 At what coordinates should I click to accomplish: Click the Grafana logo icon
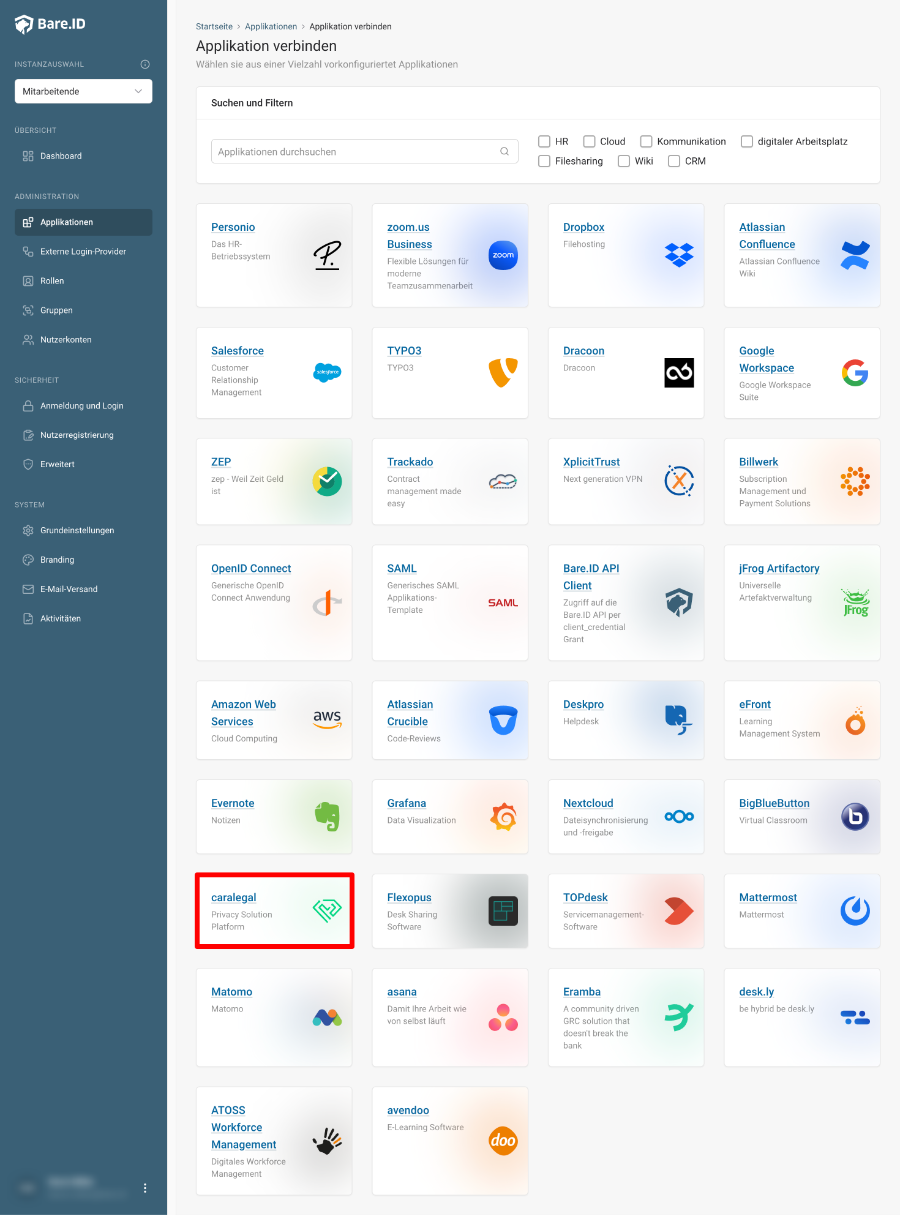[x=503, y=817]
